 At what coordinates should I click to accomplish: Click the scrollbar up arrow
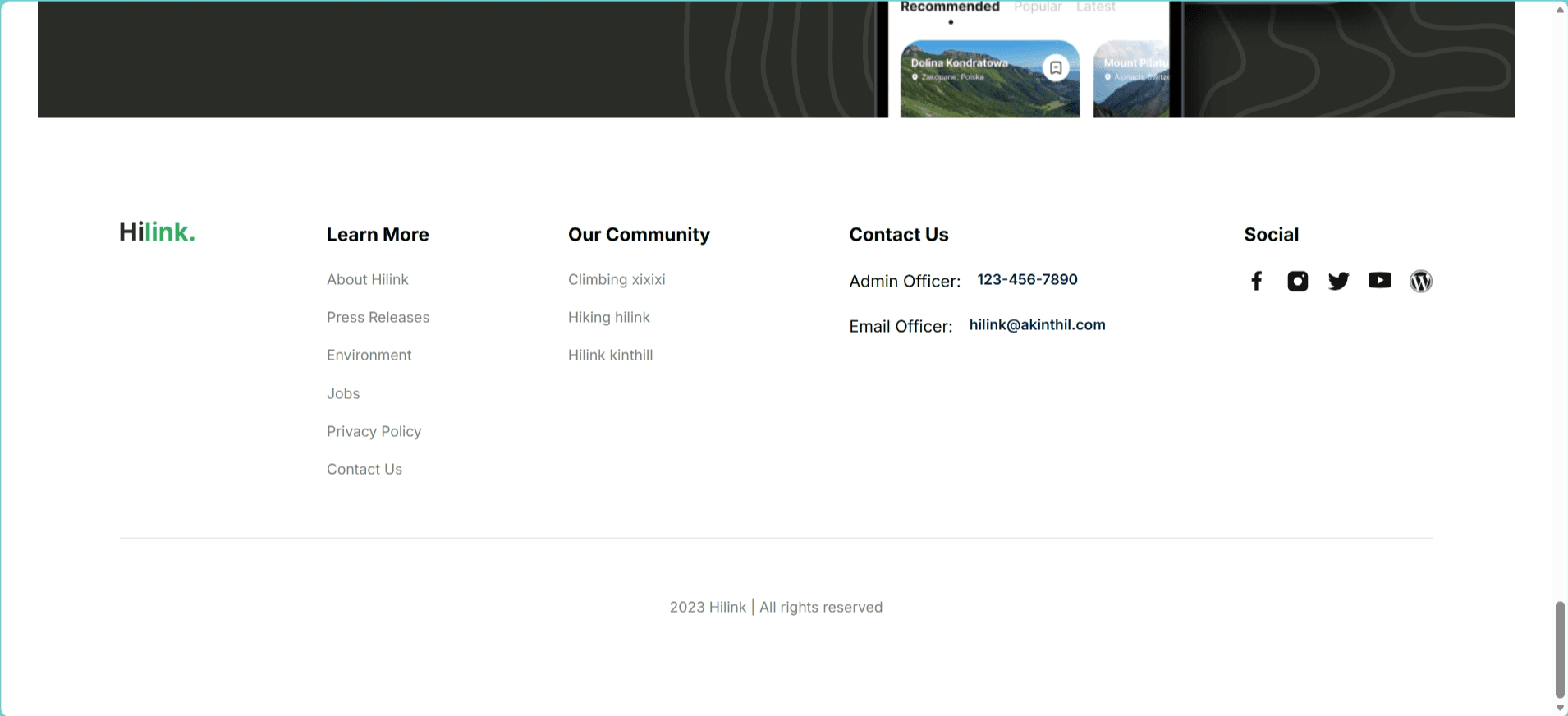[1560, 10]
